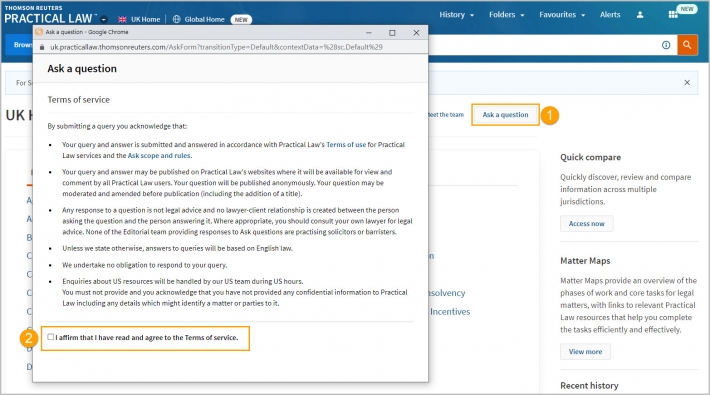Click the UK Home link
710x395 pixels.
[145, 19]
